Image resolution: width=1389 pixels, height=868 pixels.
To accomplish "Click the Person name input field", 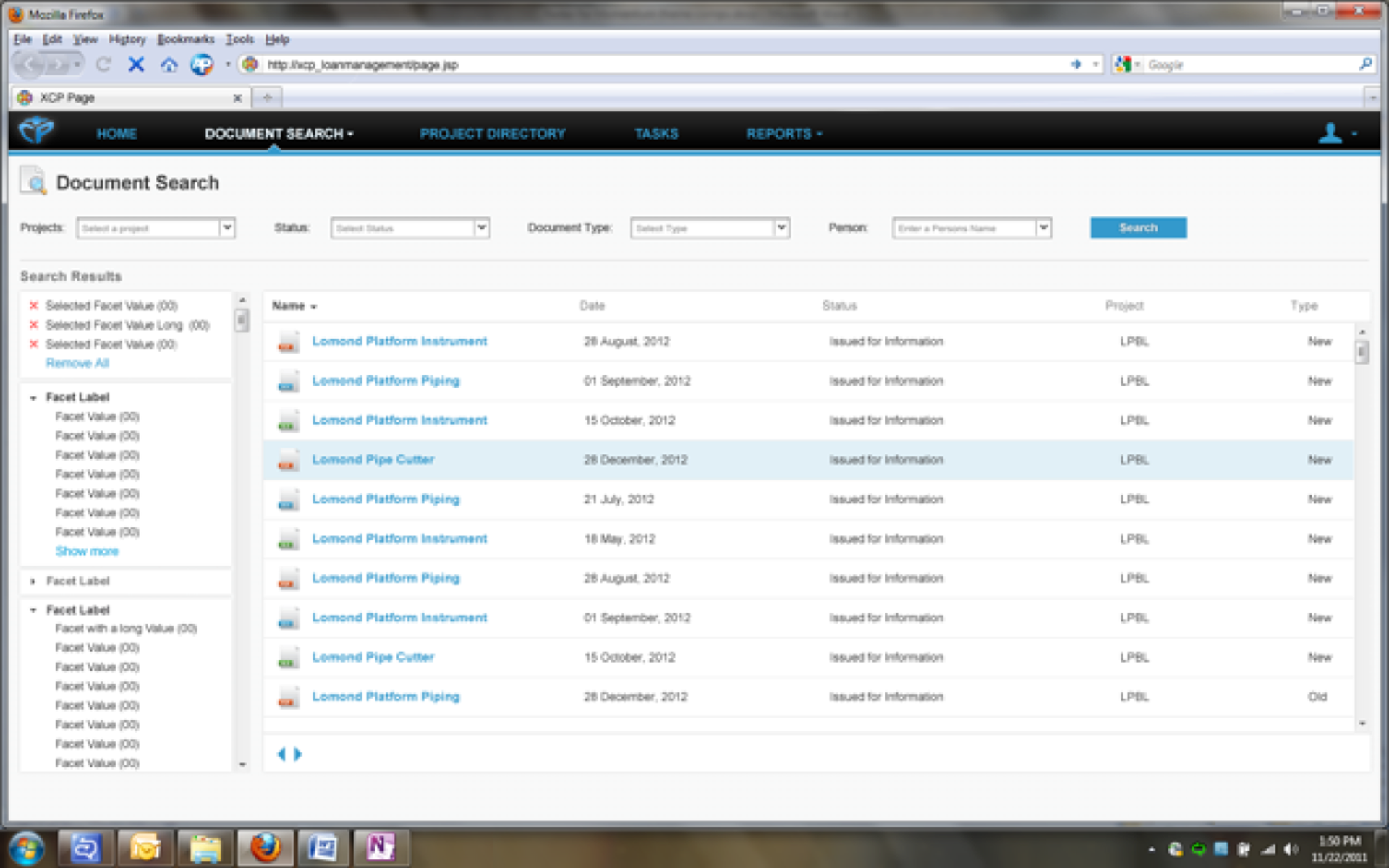I will 963,229.
